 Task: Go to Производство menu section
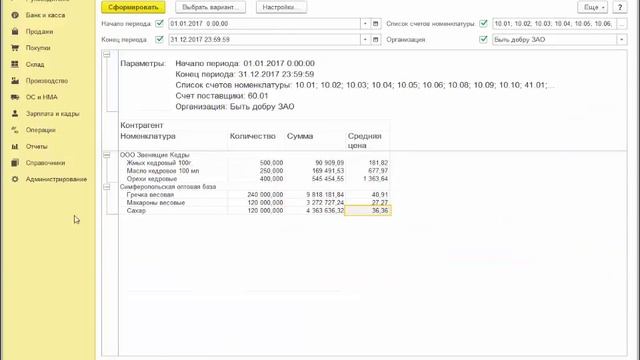[x=47, y=81]
